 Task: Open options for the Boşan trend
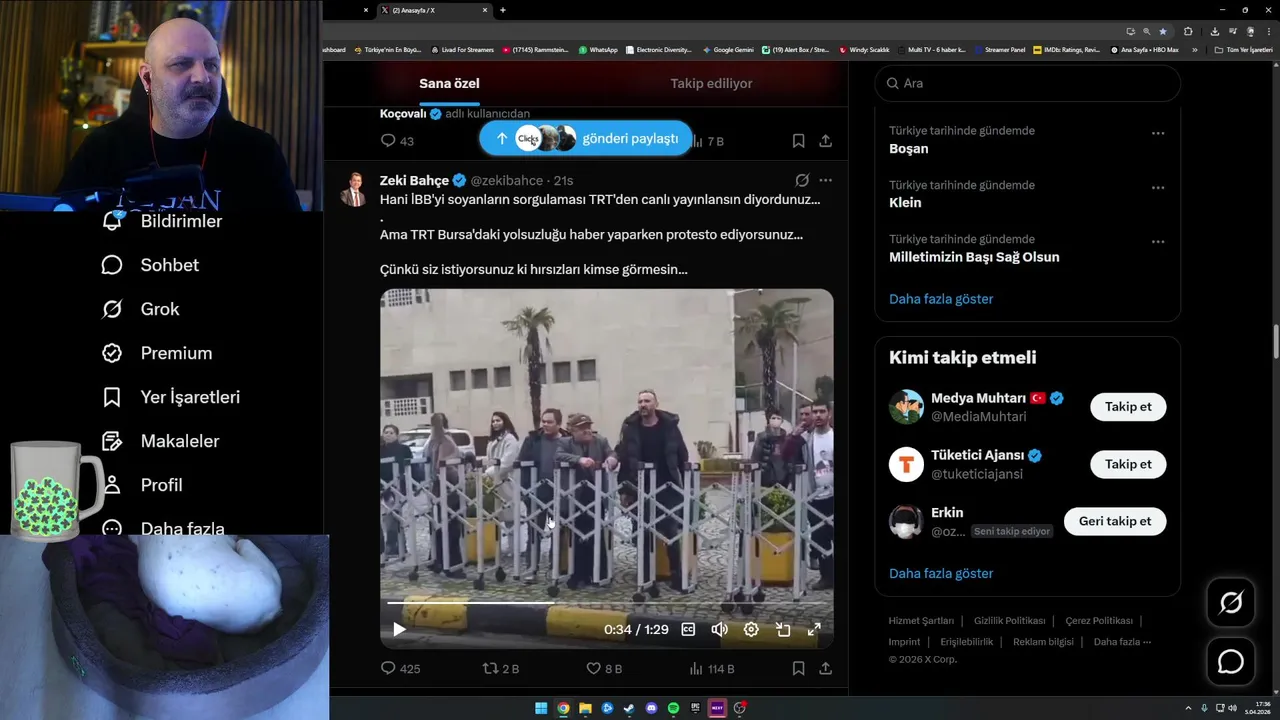pos(1158,133)
